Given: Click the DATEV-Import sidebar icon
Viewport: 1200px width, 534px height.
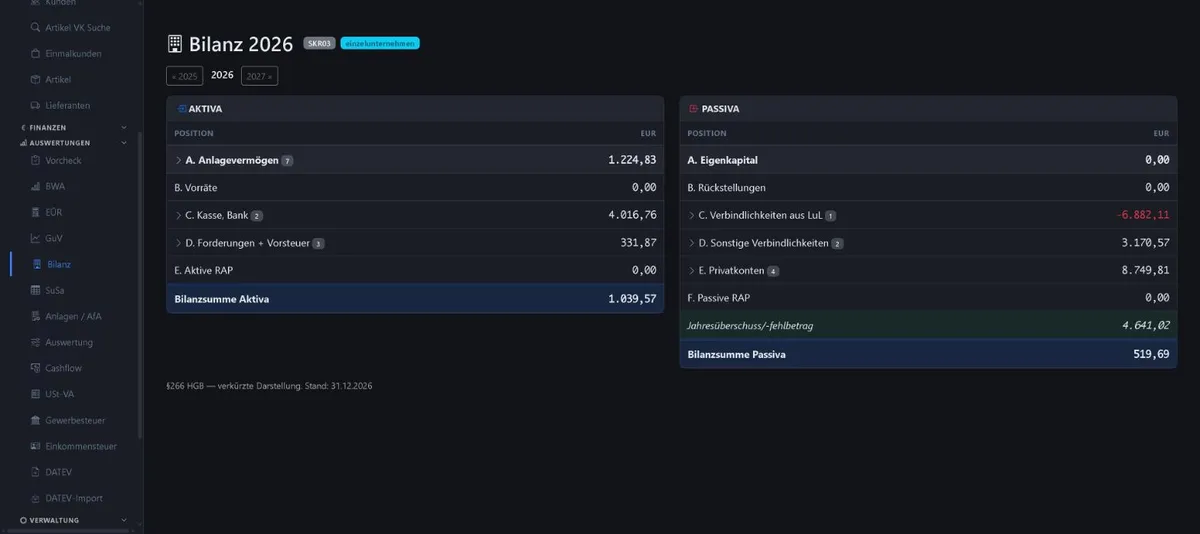Looking at the screenshot, I should click(x=36, y=498).
